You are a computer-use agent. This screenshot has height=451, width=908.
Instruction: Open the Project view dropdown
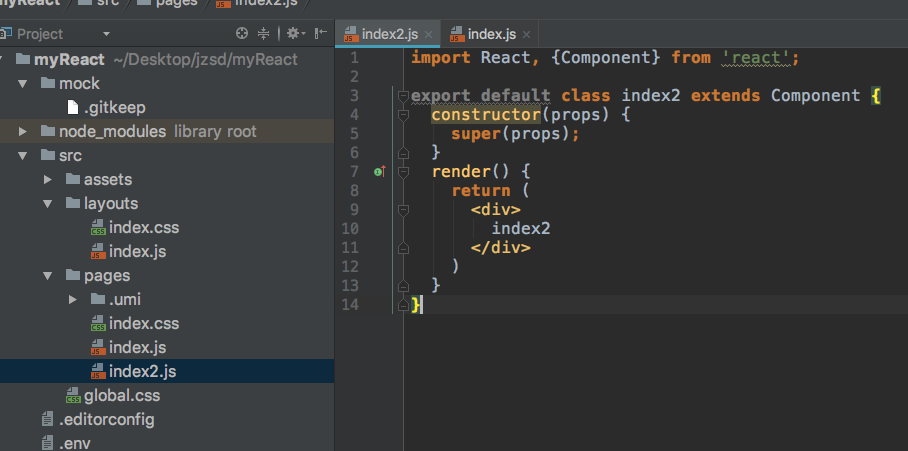point(106,33)
